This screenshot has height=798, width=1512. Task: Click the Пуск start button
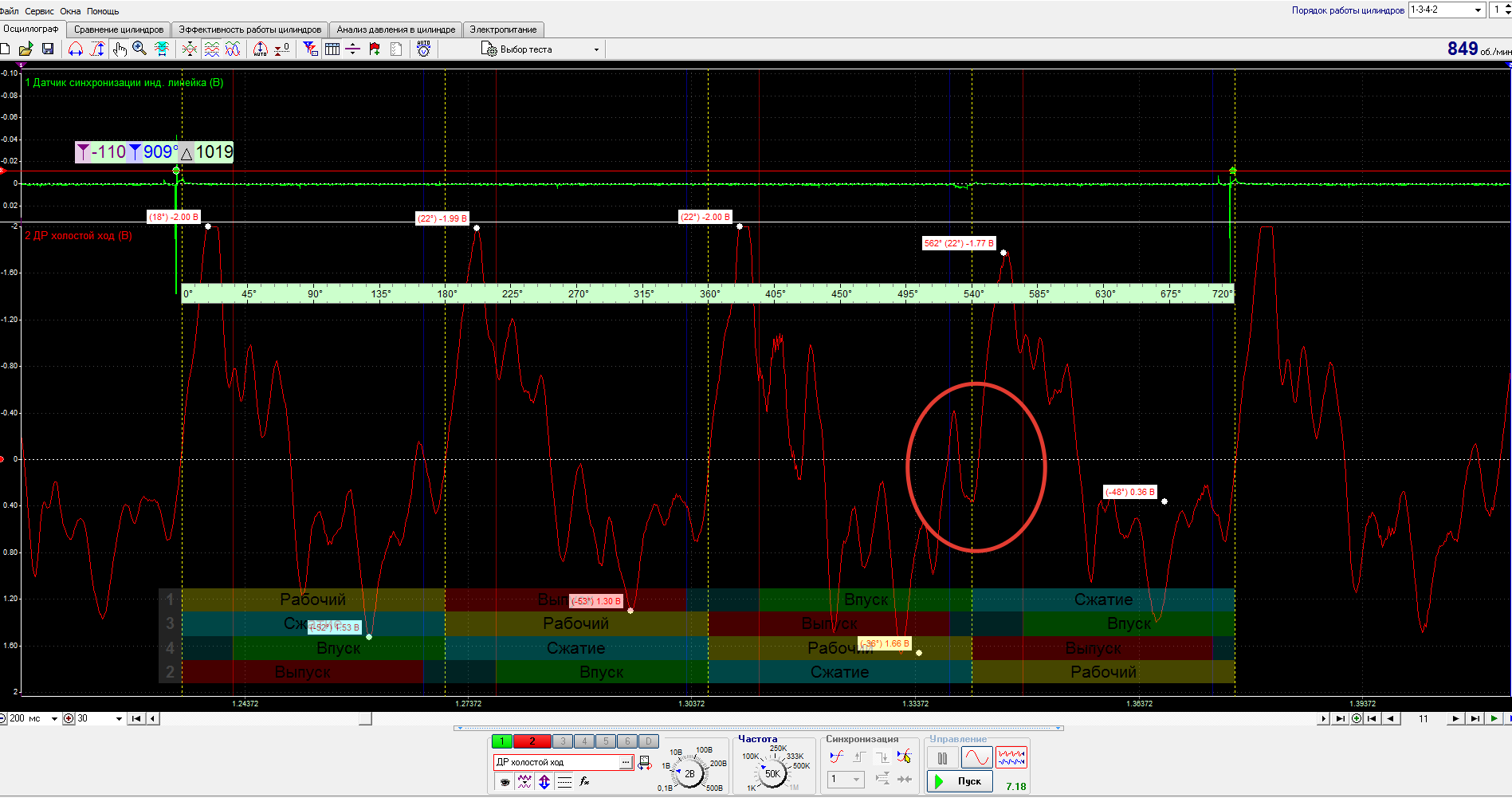click(960, 781)
